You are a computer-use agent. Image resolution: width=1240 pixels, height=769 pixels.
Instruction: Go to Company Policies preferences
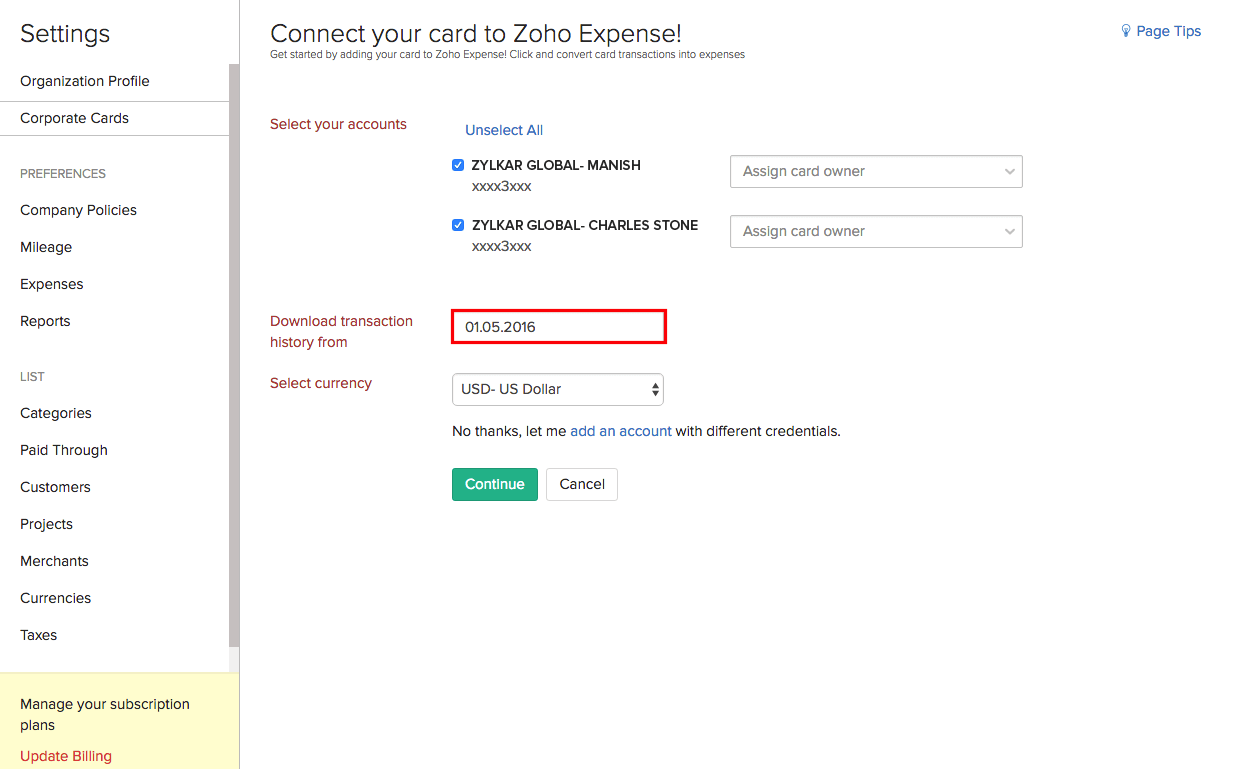coord(78,210)
